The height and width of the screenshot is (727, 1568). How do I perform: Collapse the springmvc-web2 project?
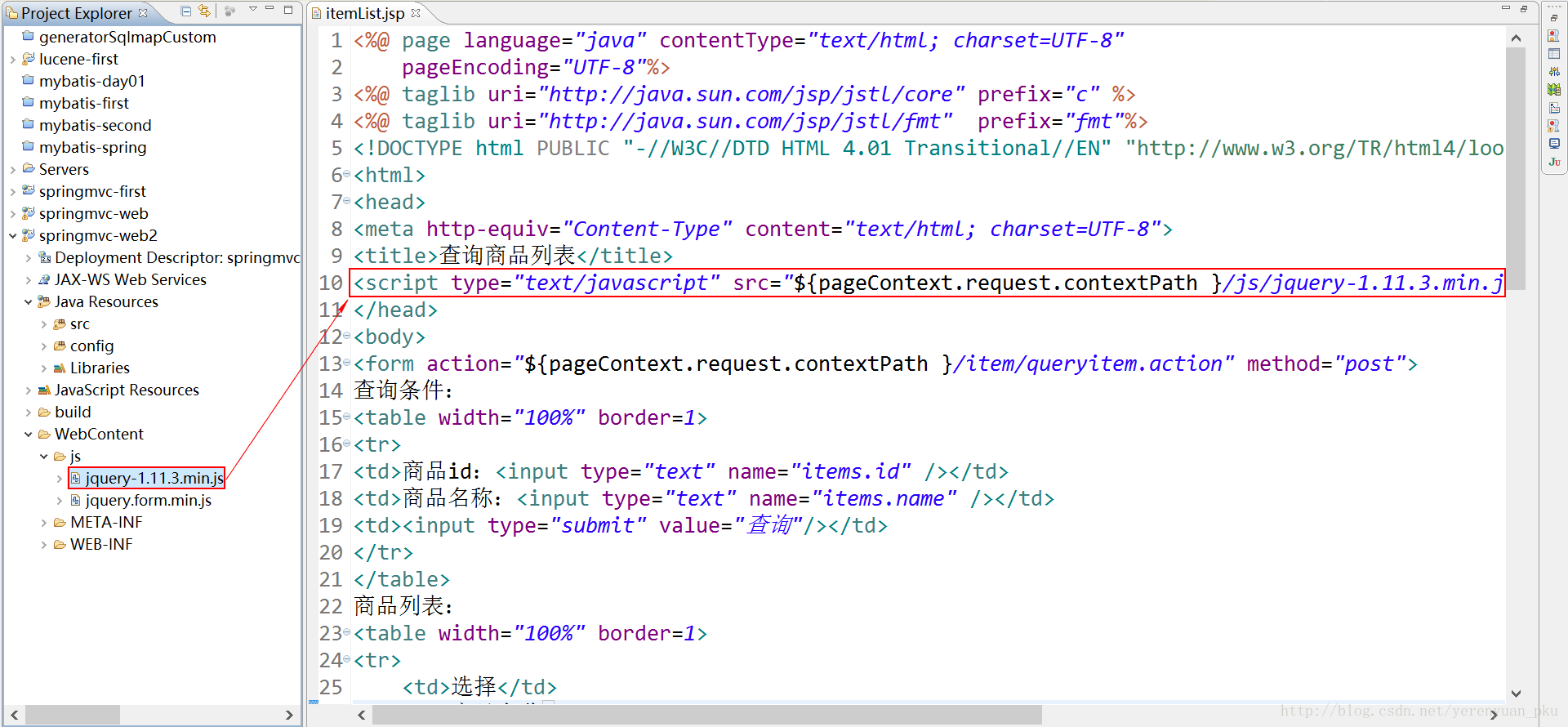pyautogui.click(x=12, y=235)
